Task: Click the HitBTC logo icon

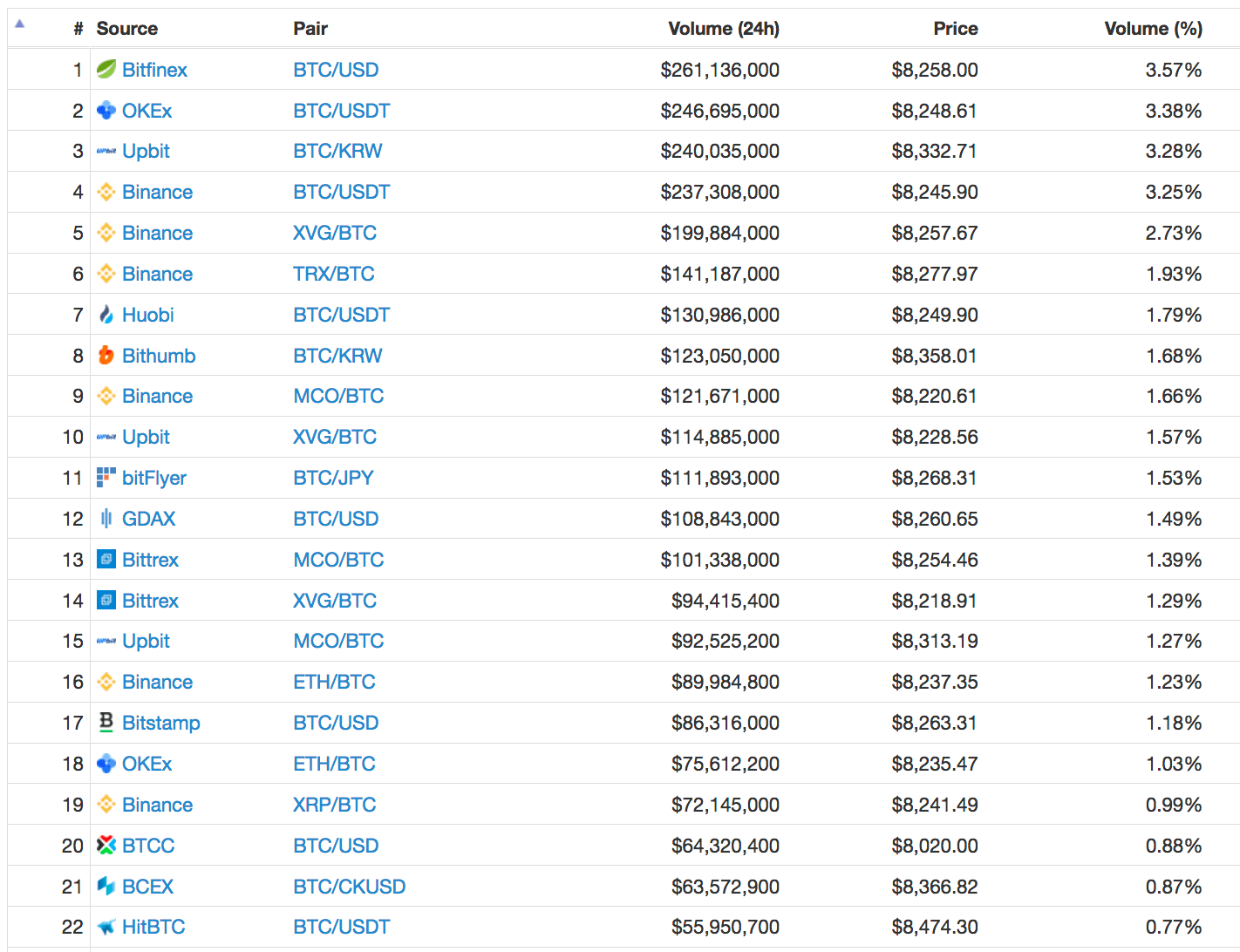Action: click(106, 927)
